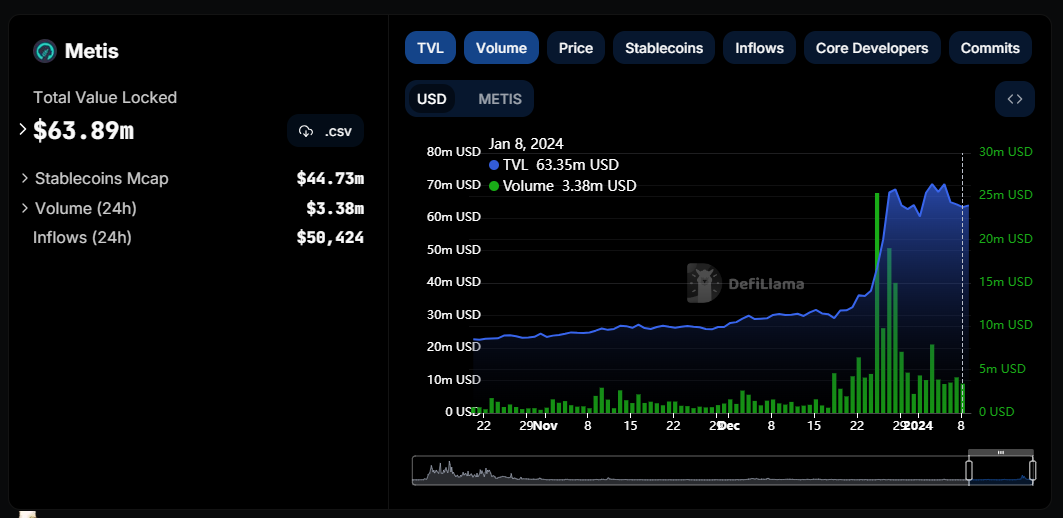
Task: Switch denomination to METIS
Action: [x=500, y=99]
